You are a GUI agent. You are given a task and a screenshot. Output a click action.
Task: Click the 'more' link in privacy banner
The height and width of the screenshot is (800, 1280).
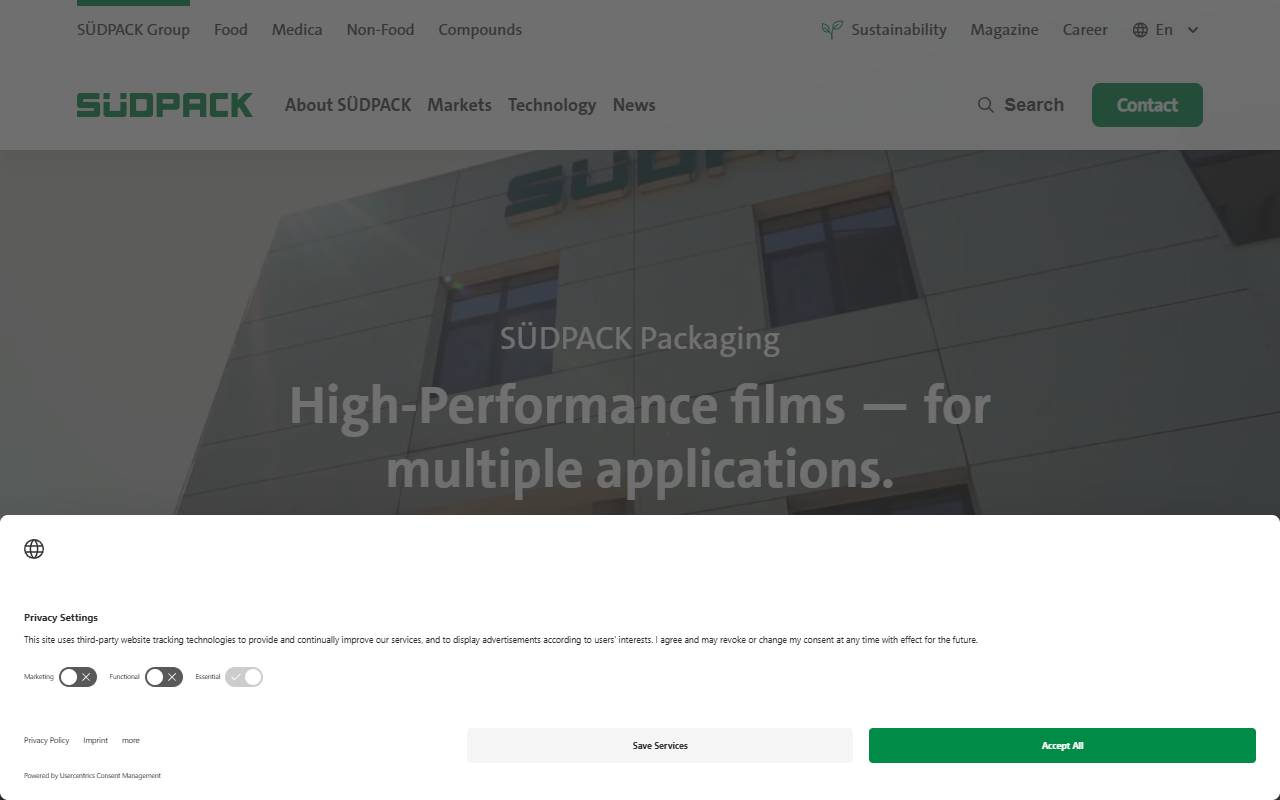pyautogui.click(x=131, y=741)
